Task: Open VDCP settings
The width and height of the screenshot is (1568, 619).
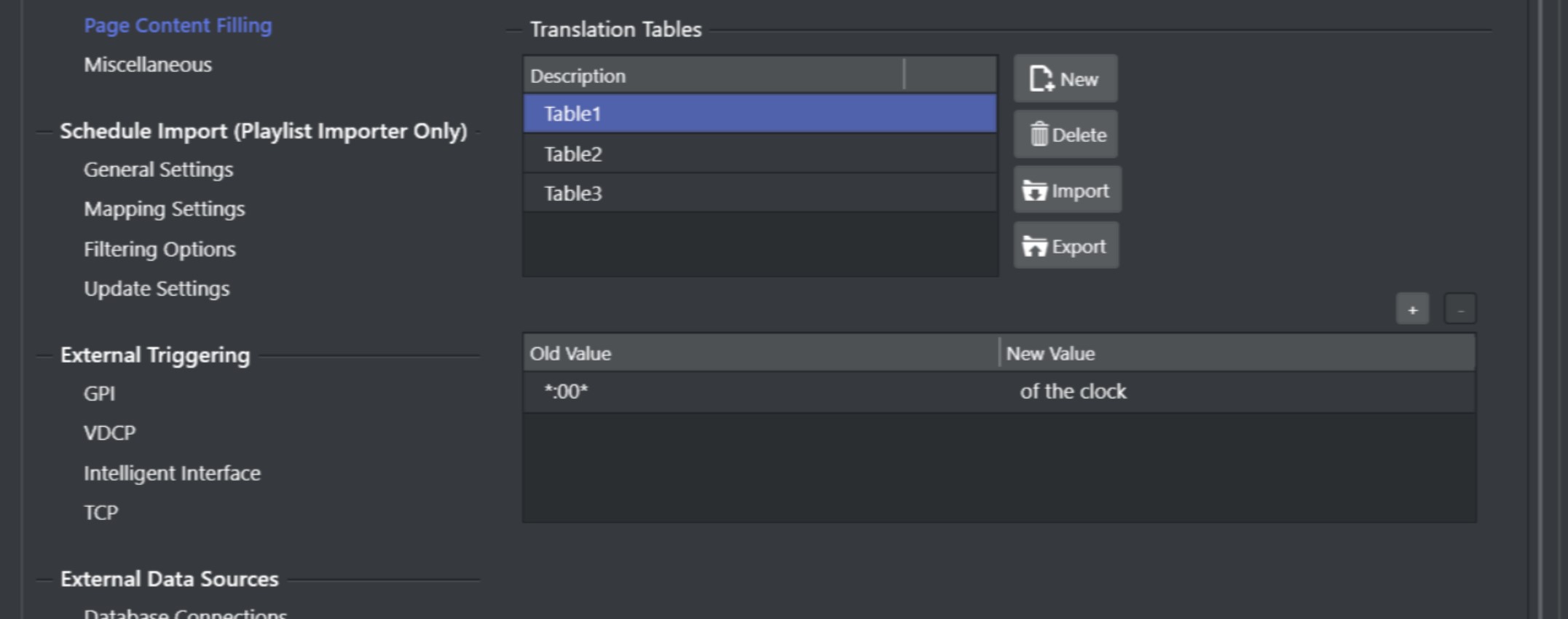Action: click(109, 433)
